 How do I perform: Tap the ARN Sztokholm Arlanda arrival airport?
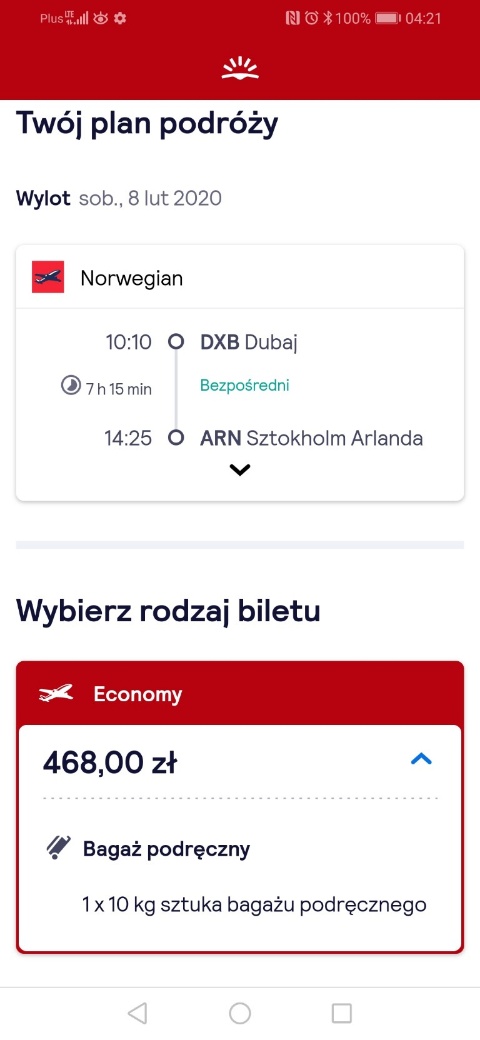coord(312,438)
